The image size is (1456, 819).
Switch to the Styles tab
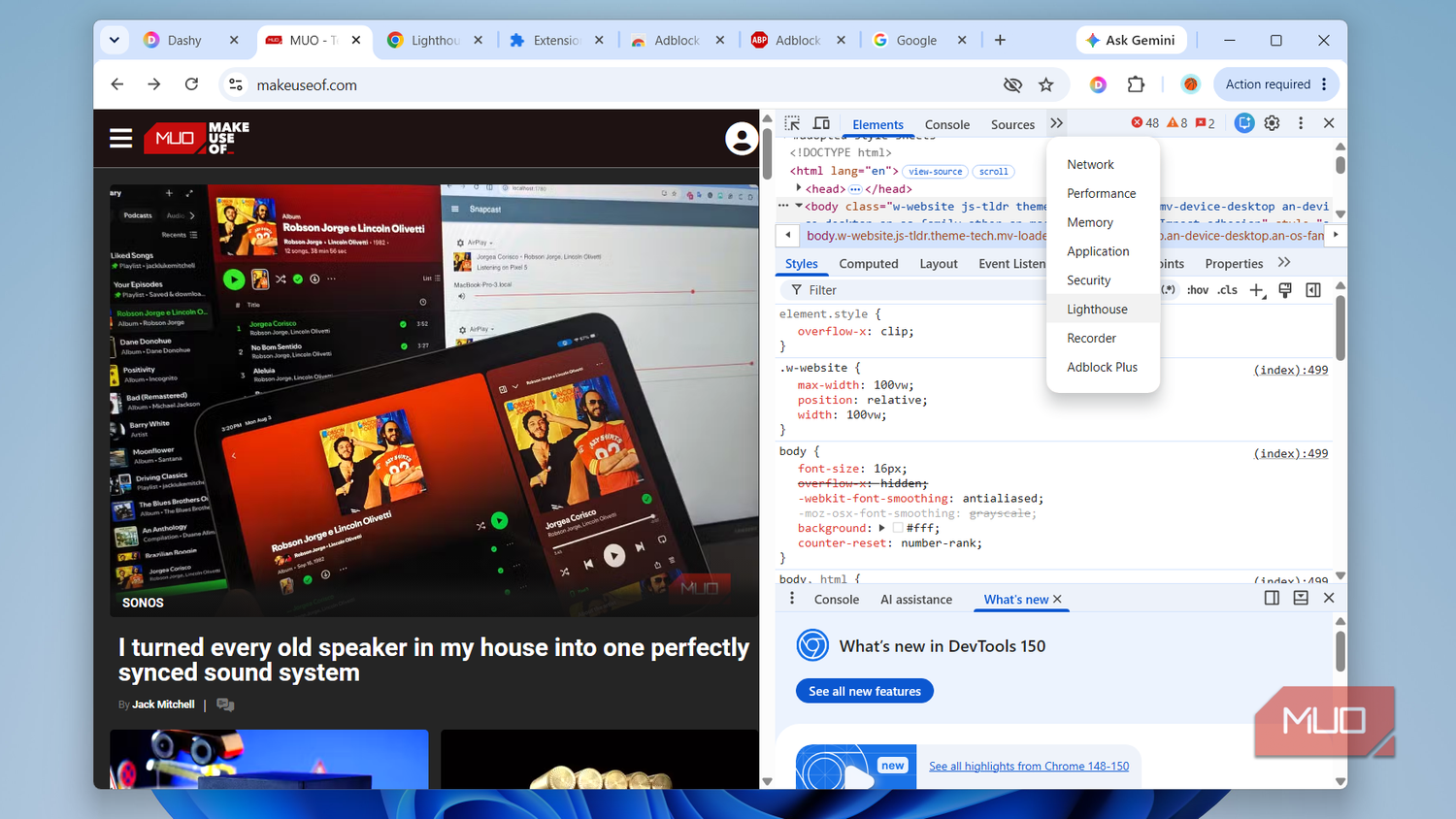[801, 263]
